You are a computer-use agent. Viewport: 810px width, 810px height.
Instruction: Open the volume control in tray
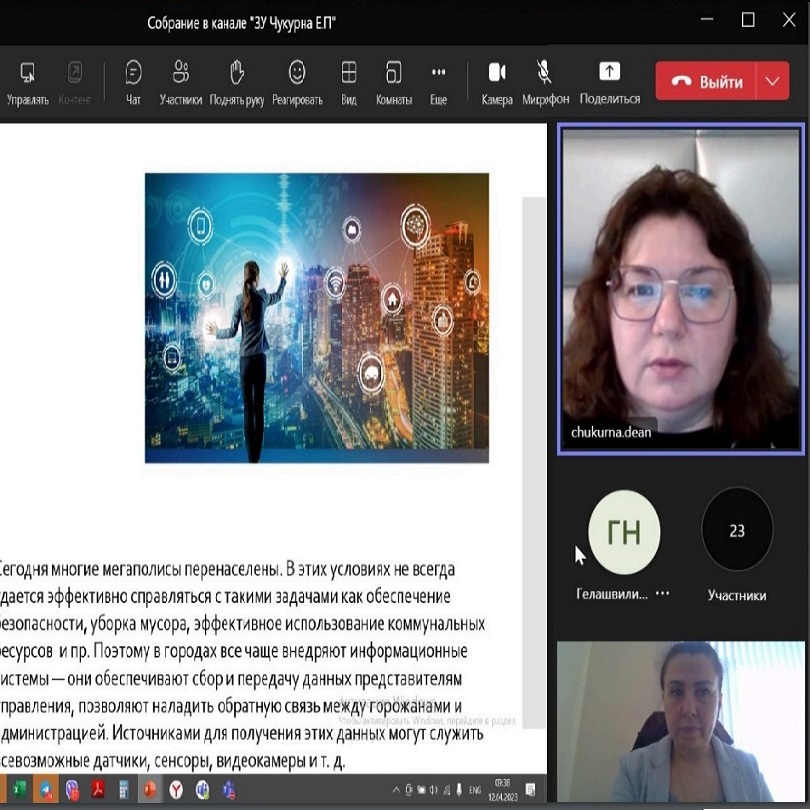pyautogui.click(x=433, y=790)
